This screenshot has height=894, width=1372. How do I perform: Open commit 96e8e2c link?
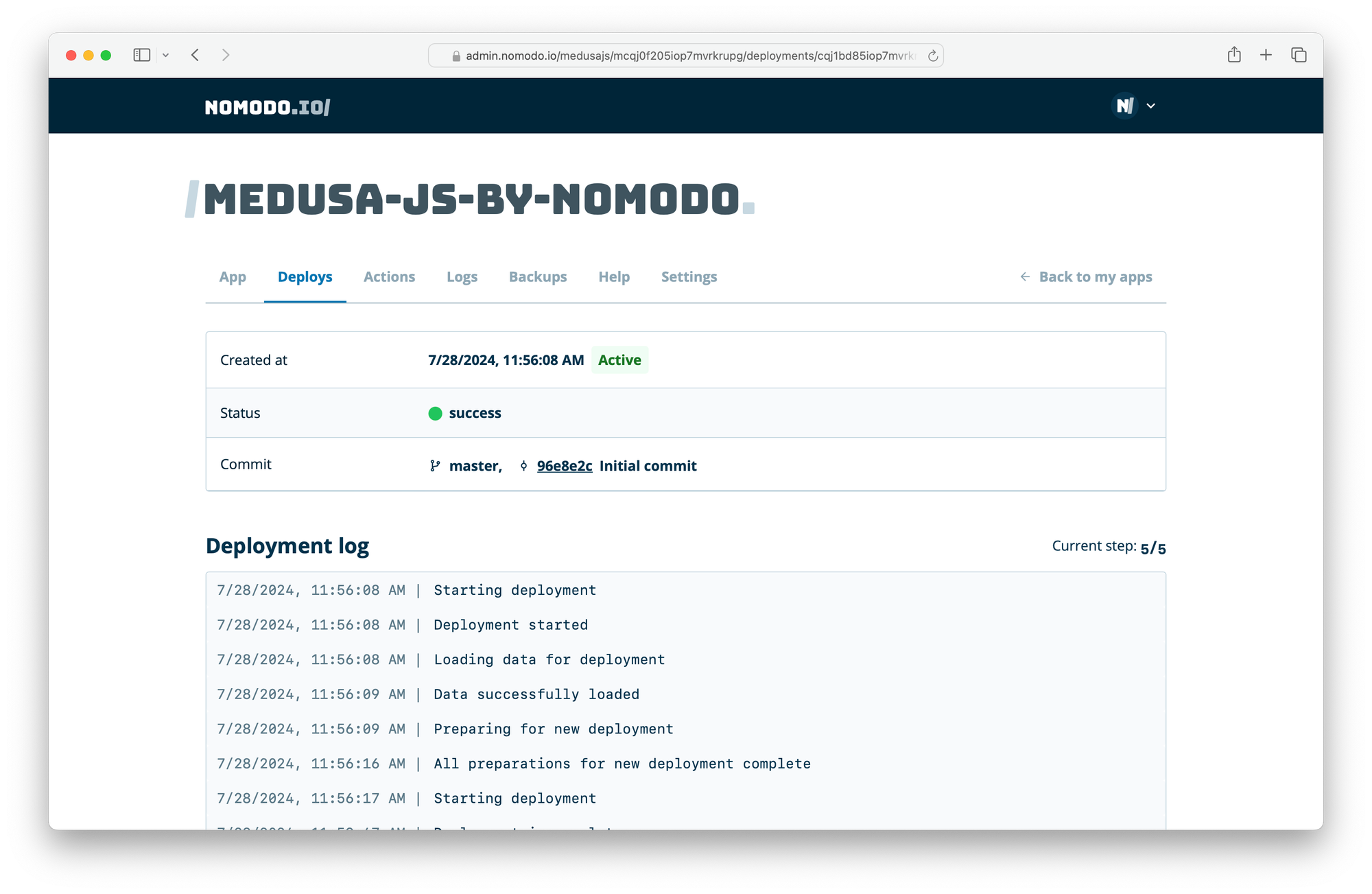click(565, 466)
